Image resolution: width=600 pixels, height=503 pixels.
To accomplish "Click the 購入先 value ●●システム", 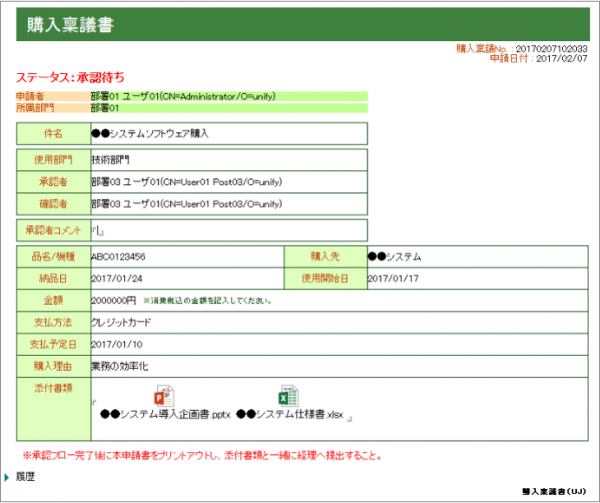I will point(394,256).
